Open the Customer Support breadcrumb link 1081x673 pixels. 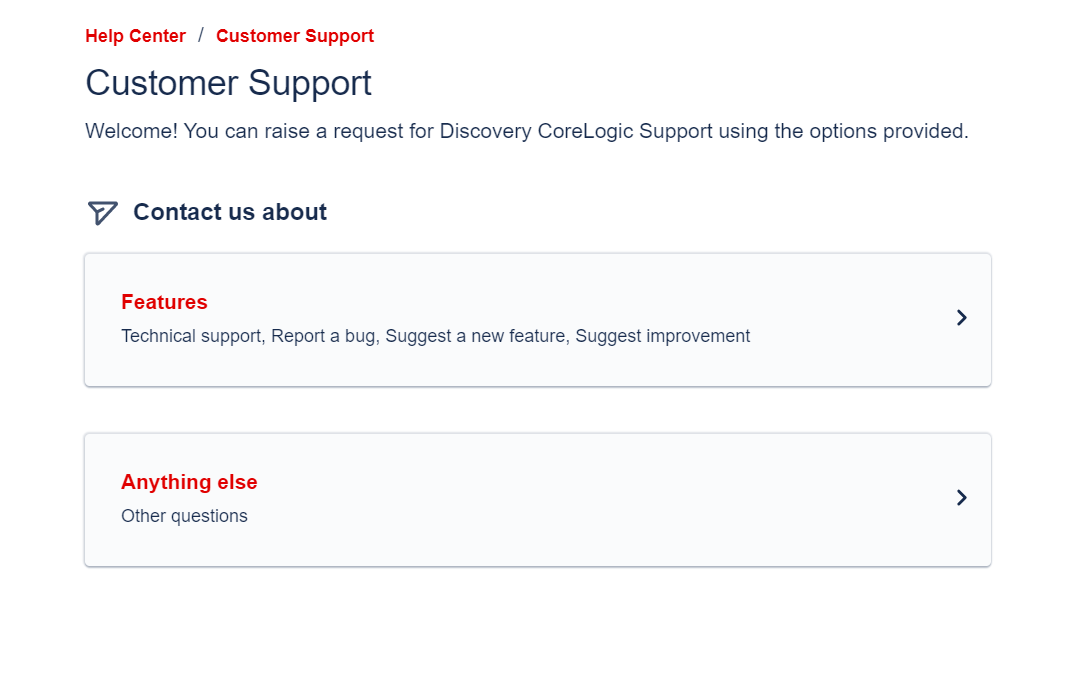click(295, 36)
